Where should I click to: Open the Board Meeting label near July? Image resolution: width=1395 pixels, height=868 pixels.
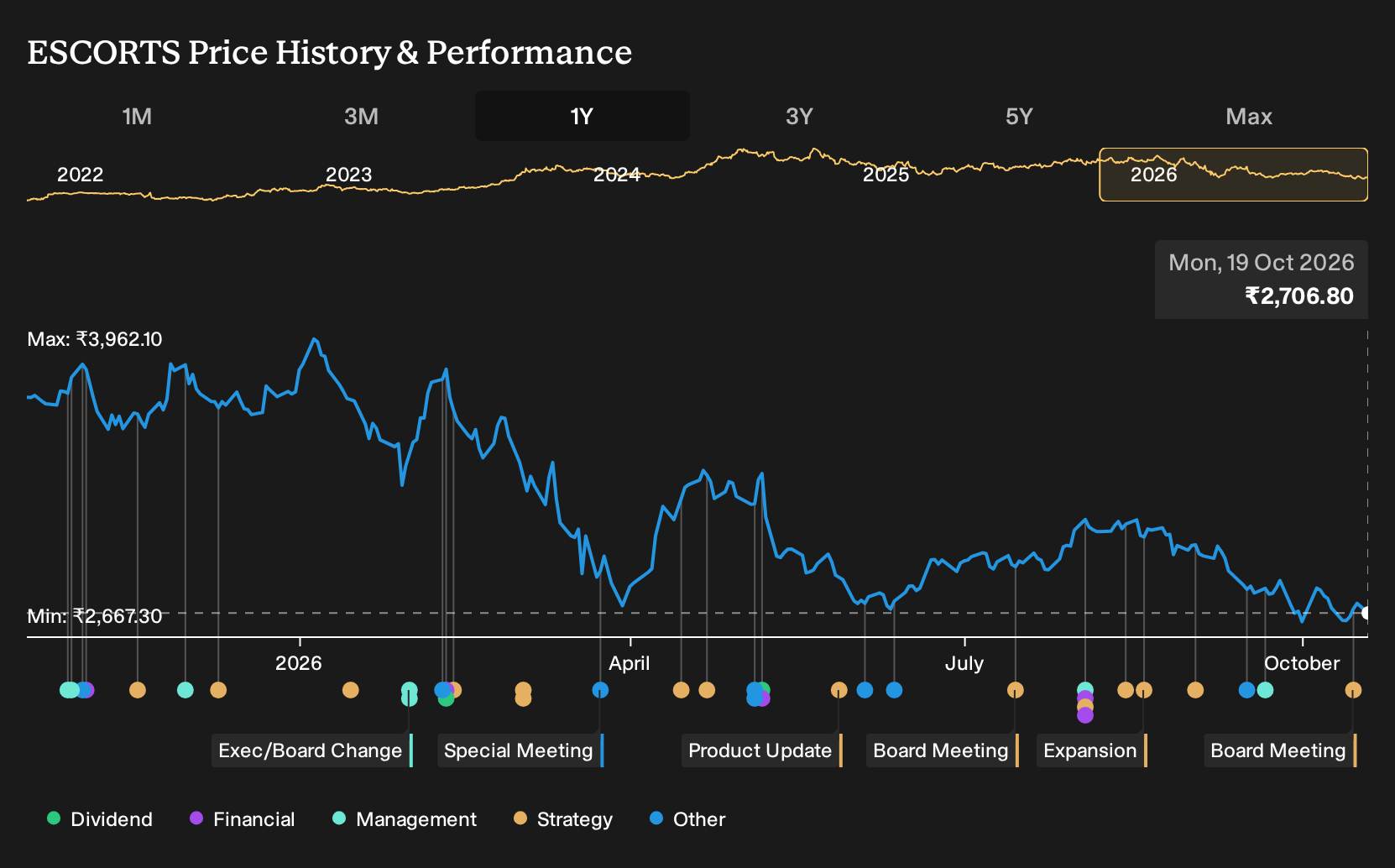click(943, 750)
